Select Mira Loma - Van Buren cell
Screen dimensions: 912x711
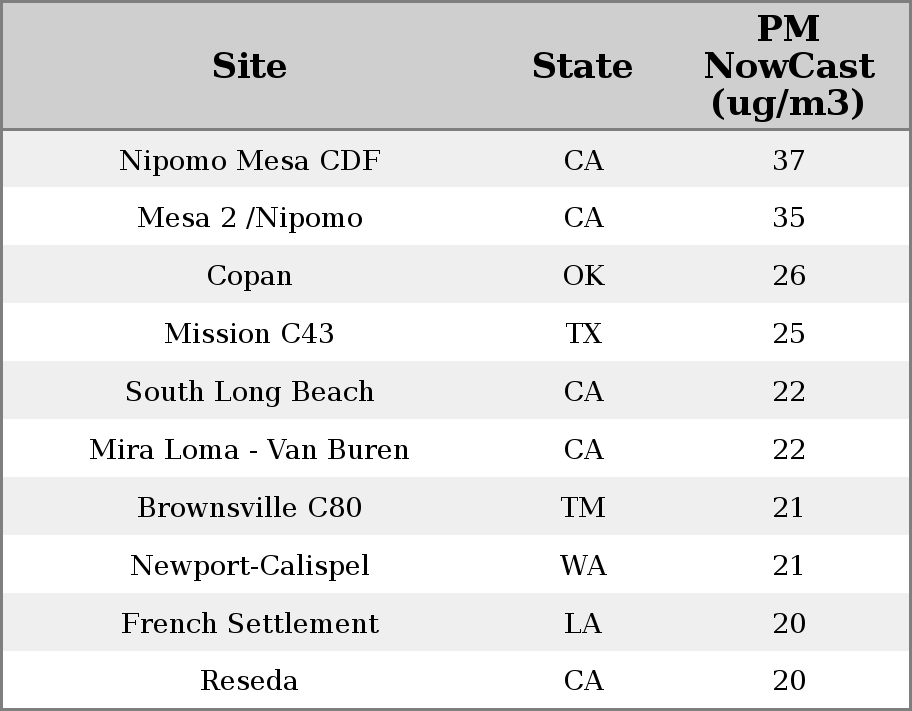[x=249, y=450]
